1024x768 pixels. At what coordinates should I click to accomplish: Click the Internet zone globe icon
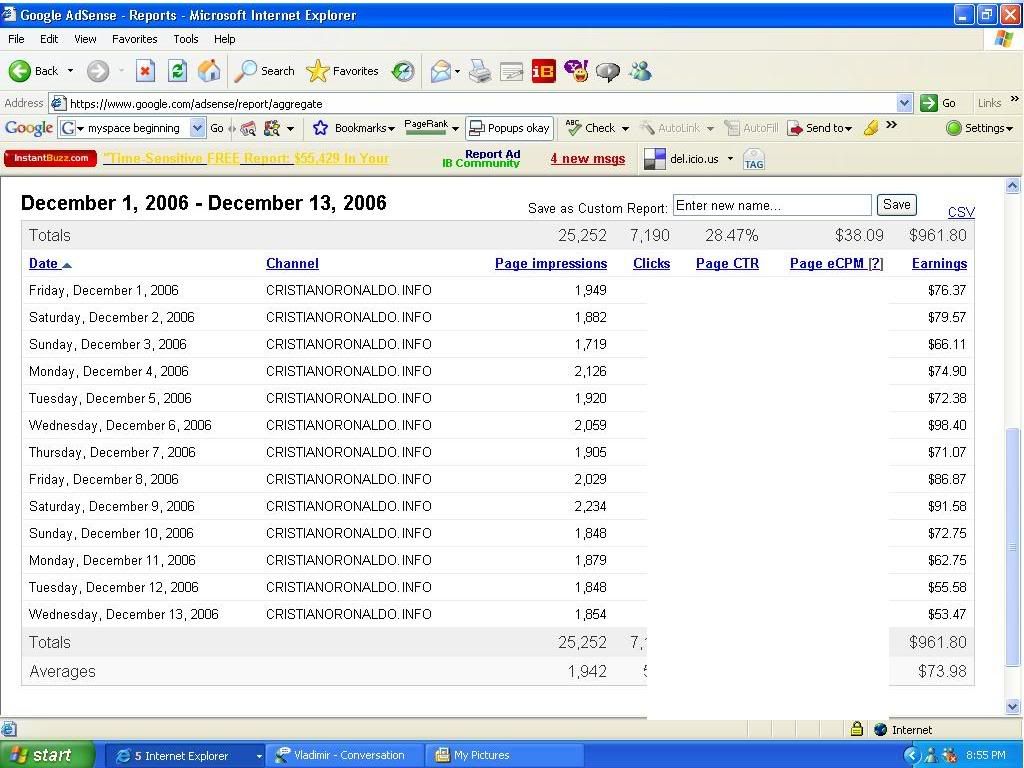pos(880,729)
